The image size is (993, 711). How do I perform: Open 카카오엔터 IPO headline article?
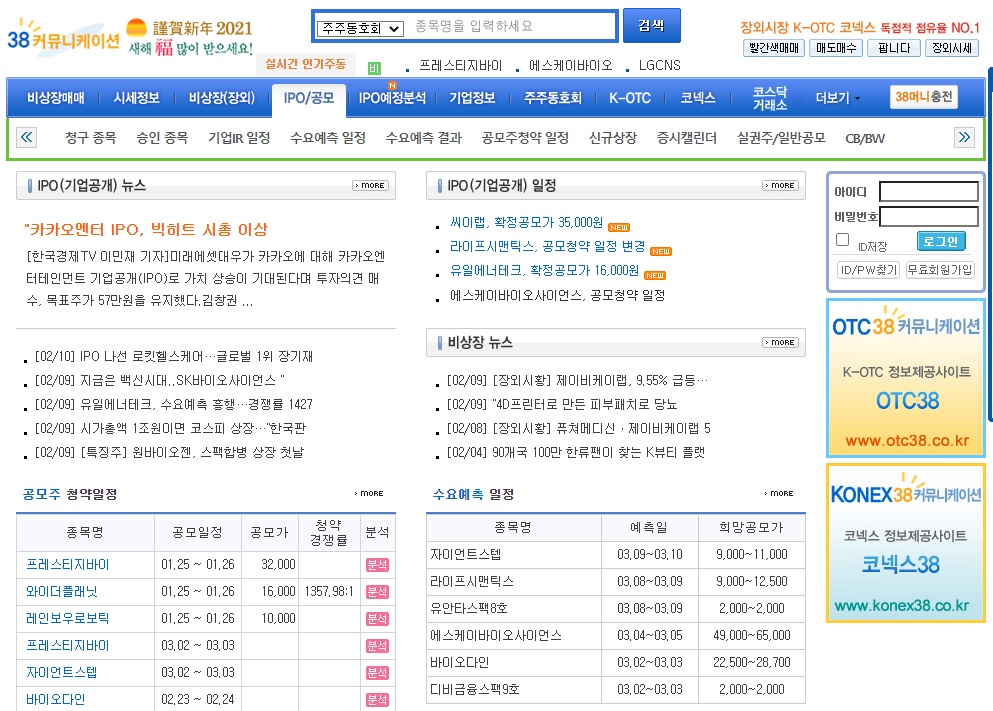click(x=146, y=229)
